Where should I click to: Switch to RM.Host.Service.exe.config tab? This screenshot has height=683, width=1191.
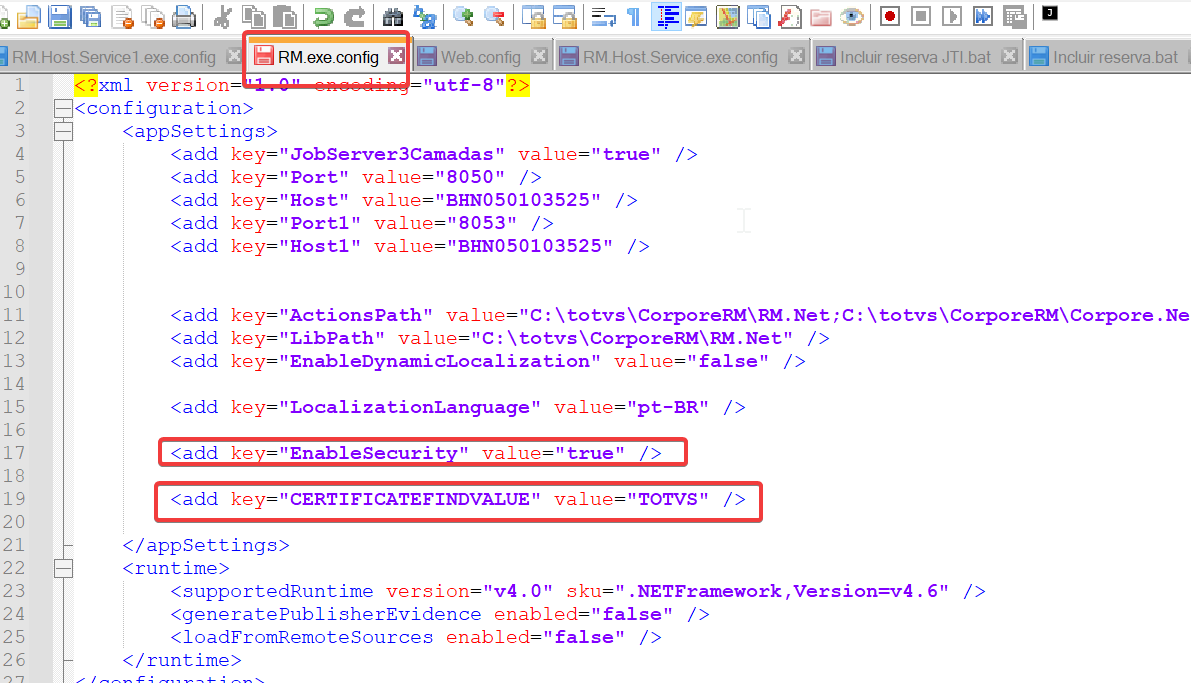(680, 57)
